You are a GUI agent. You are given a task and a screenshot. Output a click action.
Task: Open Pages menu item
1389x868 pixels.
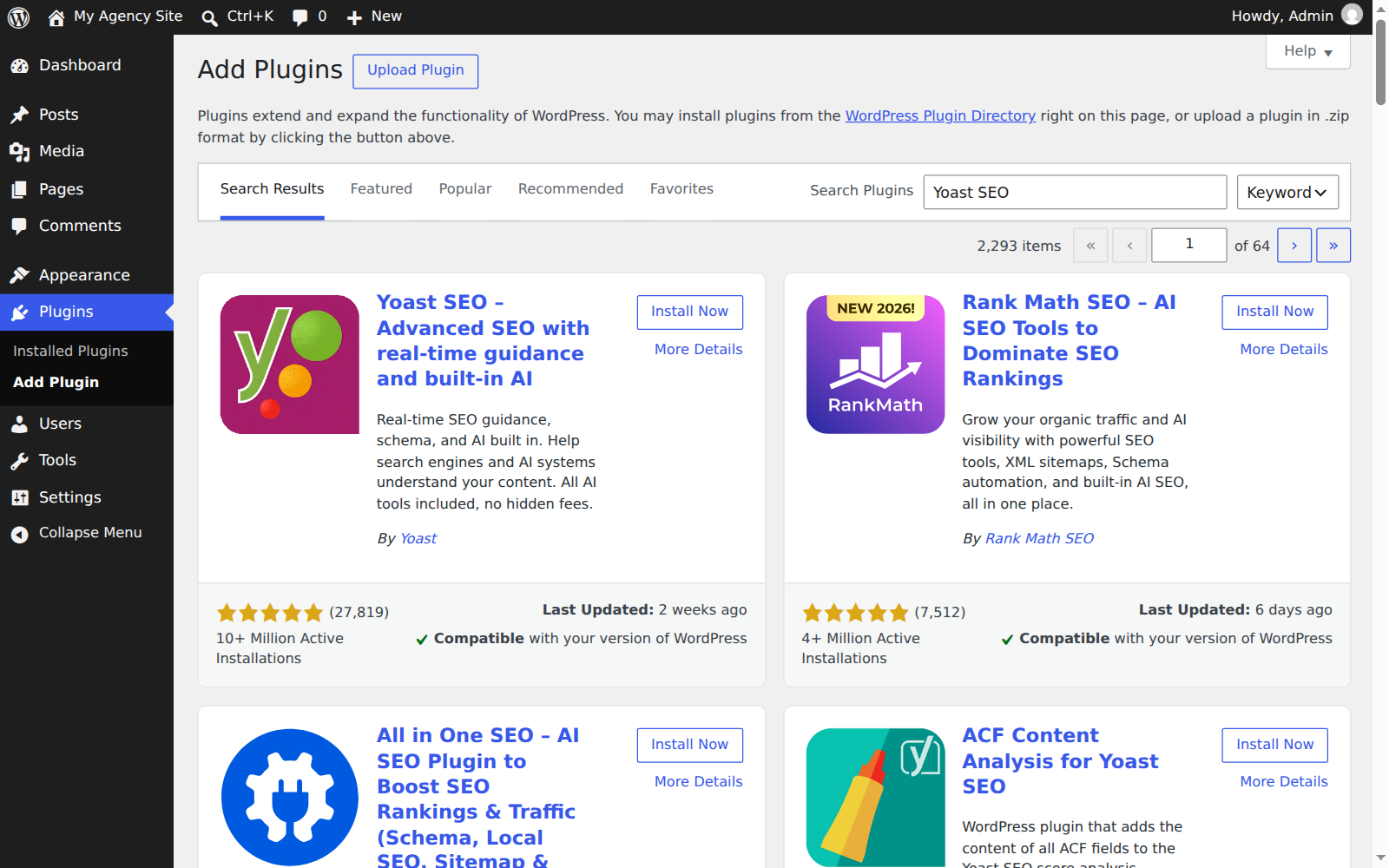(x=87, y=189)
